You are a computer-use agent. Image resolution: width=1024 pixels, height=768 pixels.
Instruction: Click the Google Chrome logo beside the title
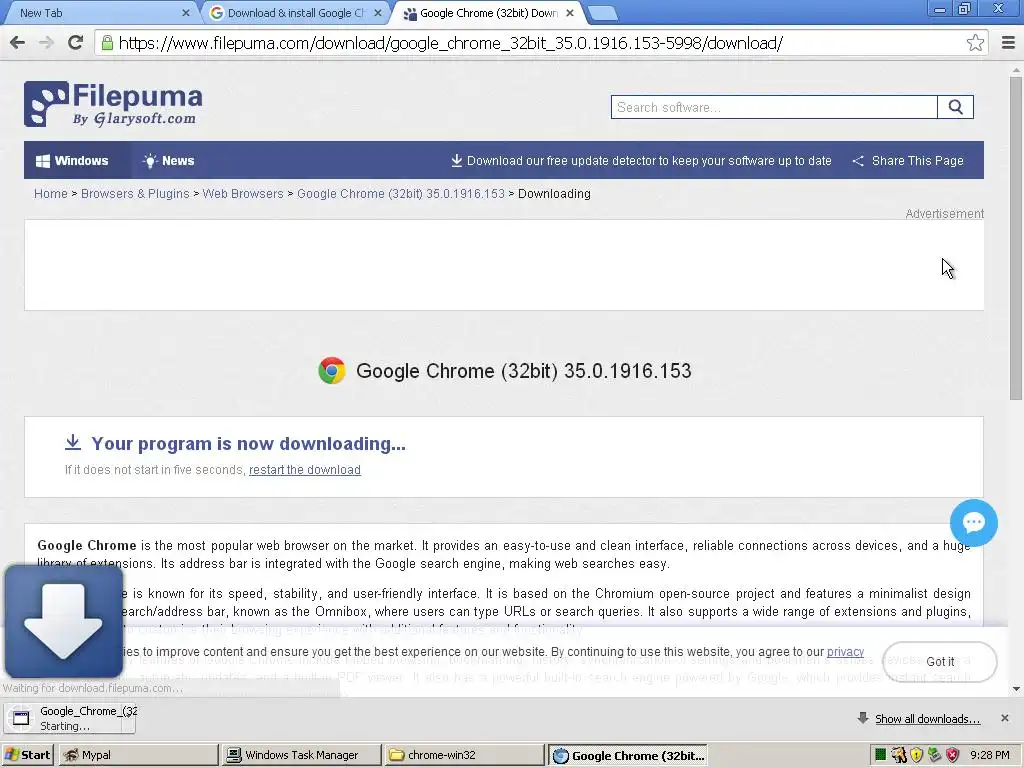coord(332,371)
